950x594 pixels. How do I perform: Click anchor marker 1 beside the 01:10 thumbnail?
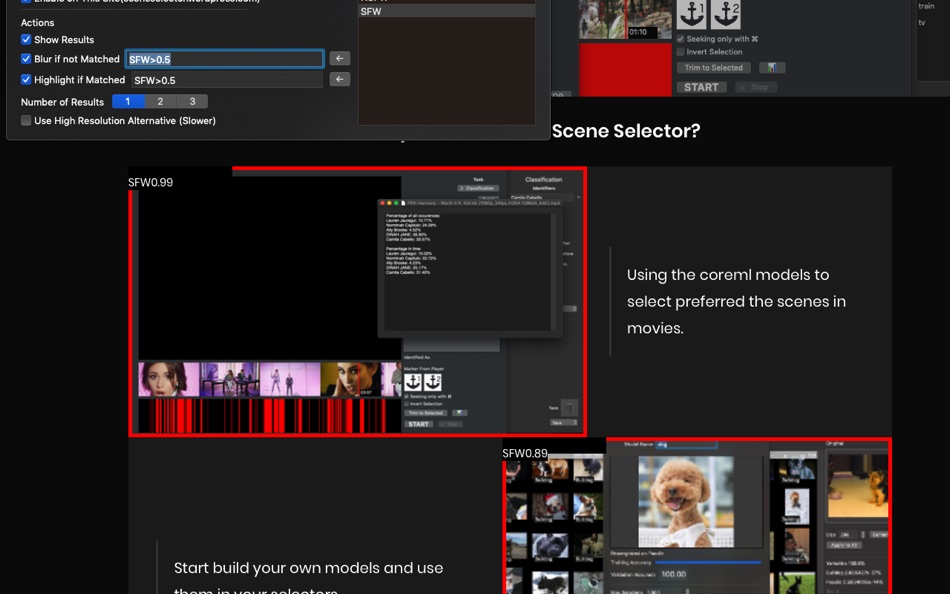tap(691, 14)
